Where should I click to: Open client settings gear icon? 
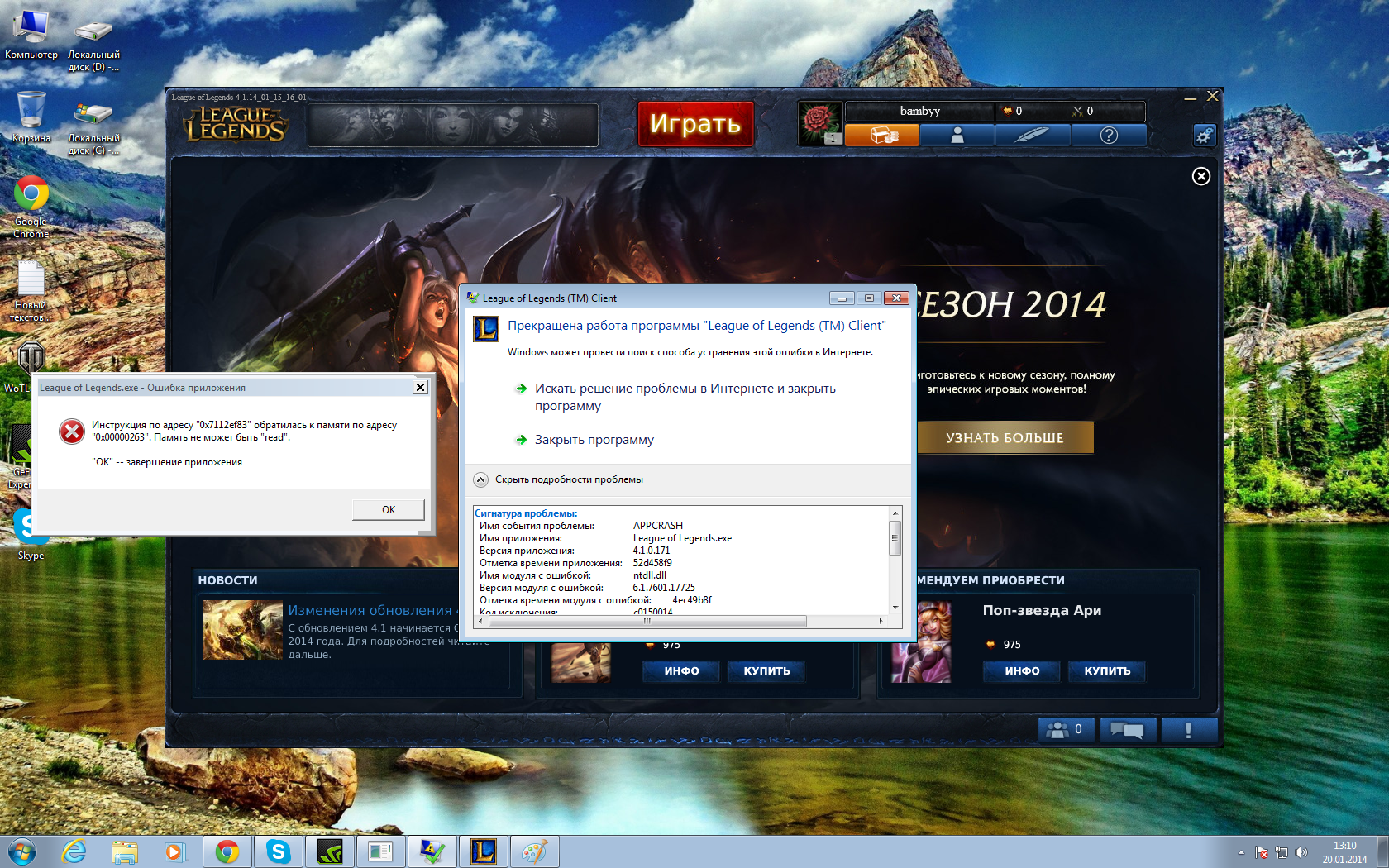pyautogui.click(x=1205, y=136)
